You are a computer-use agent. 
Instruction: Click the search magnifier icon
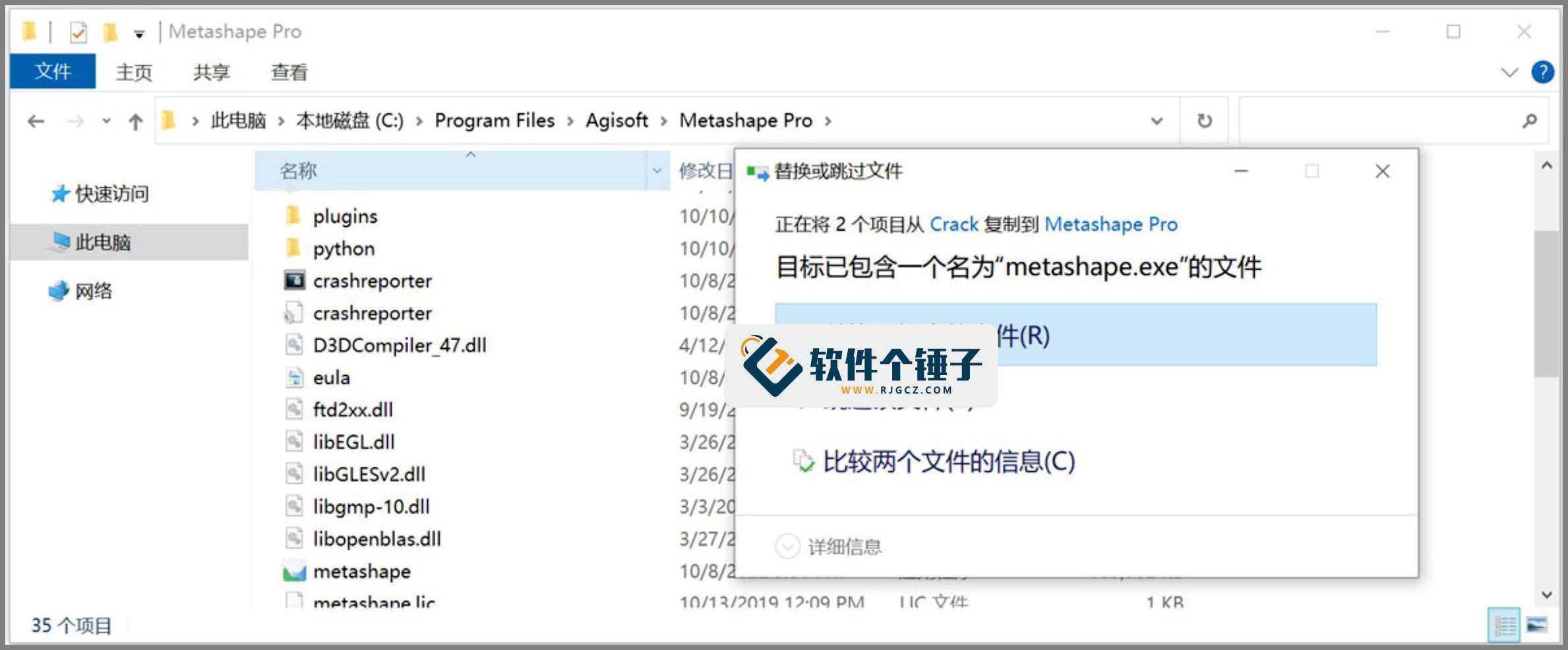1530,121
